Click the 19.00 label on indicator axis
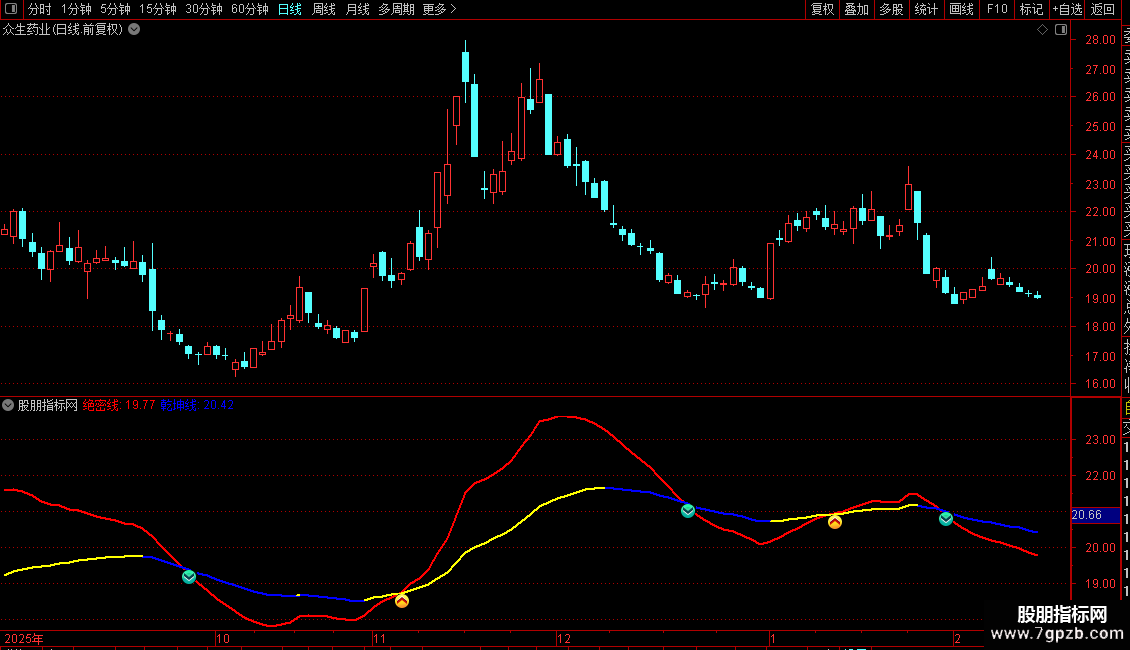Image resolution: width=1130 pixels, height=650 pixels. pyautogui.click(x=1100, y=584)
